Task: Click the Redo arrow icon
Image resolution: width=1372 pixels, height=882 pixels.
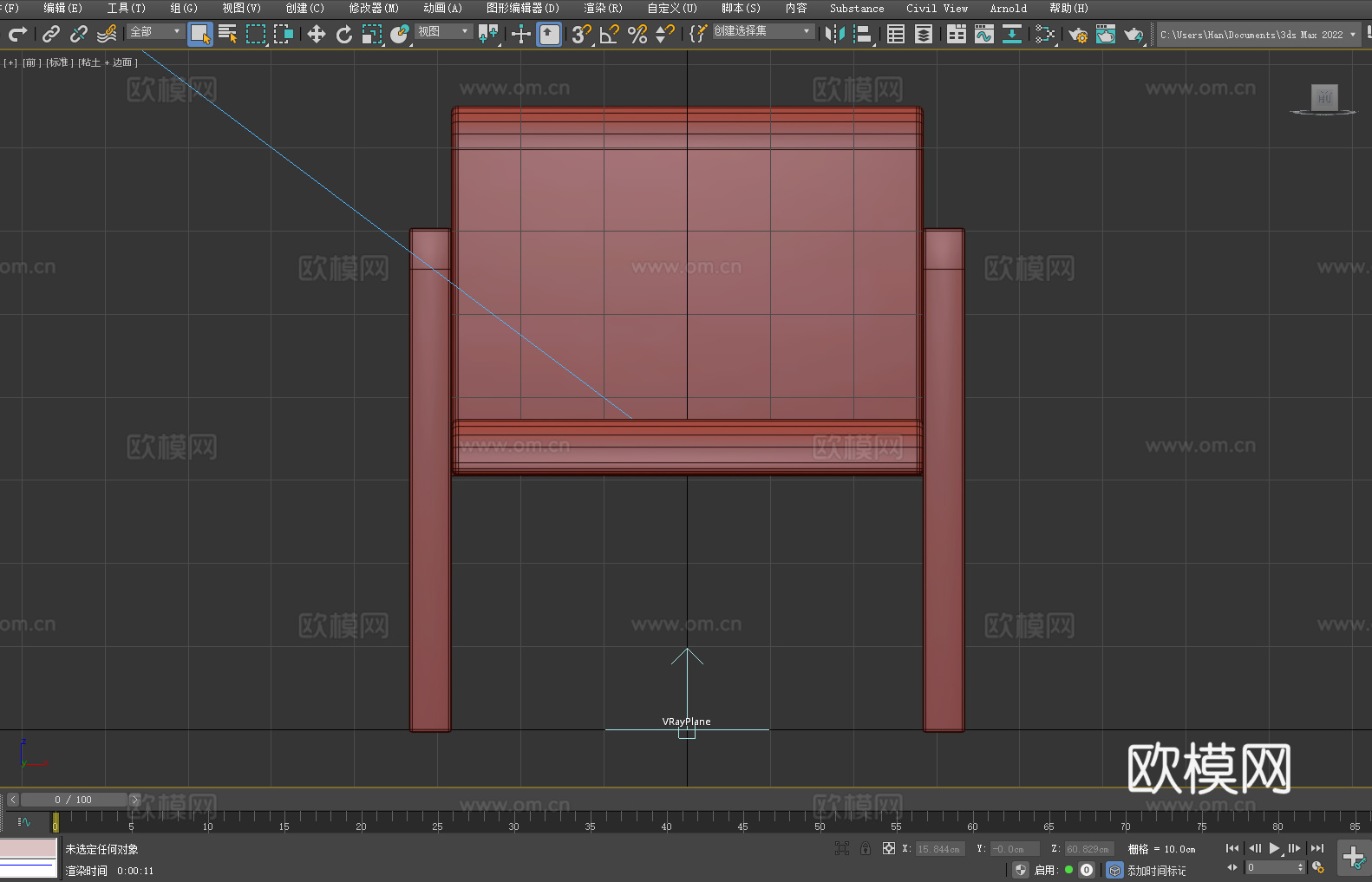Action: (x=17, y=34)
